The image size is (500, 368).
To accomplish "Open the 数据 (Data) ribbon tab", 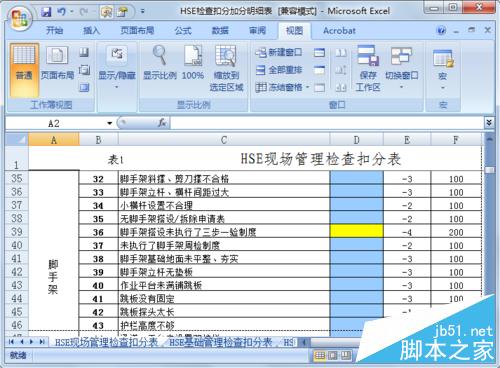I will [x=220, y=31].
